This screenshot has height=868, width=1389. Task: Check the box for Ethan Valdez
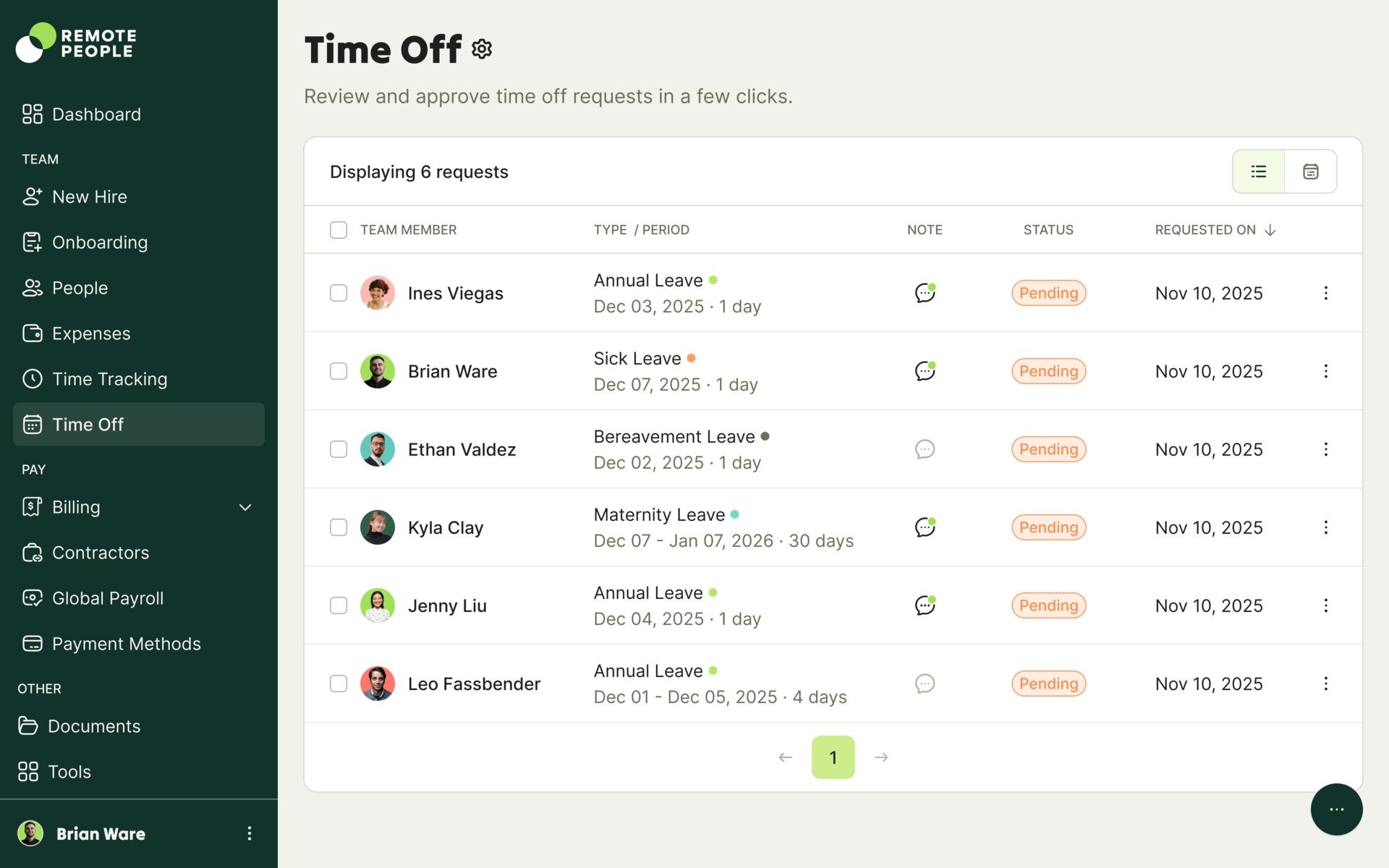click(x=339, y=449)
